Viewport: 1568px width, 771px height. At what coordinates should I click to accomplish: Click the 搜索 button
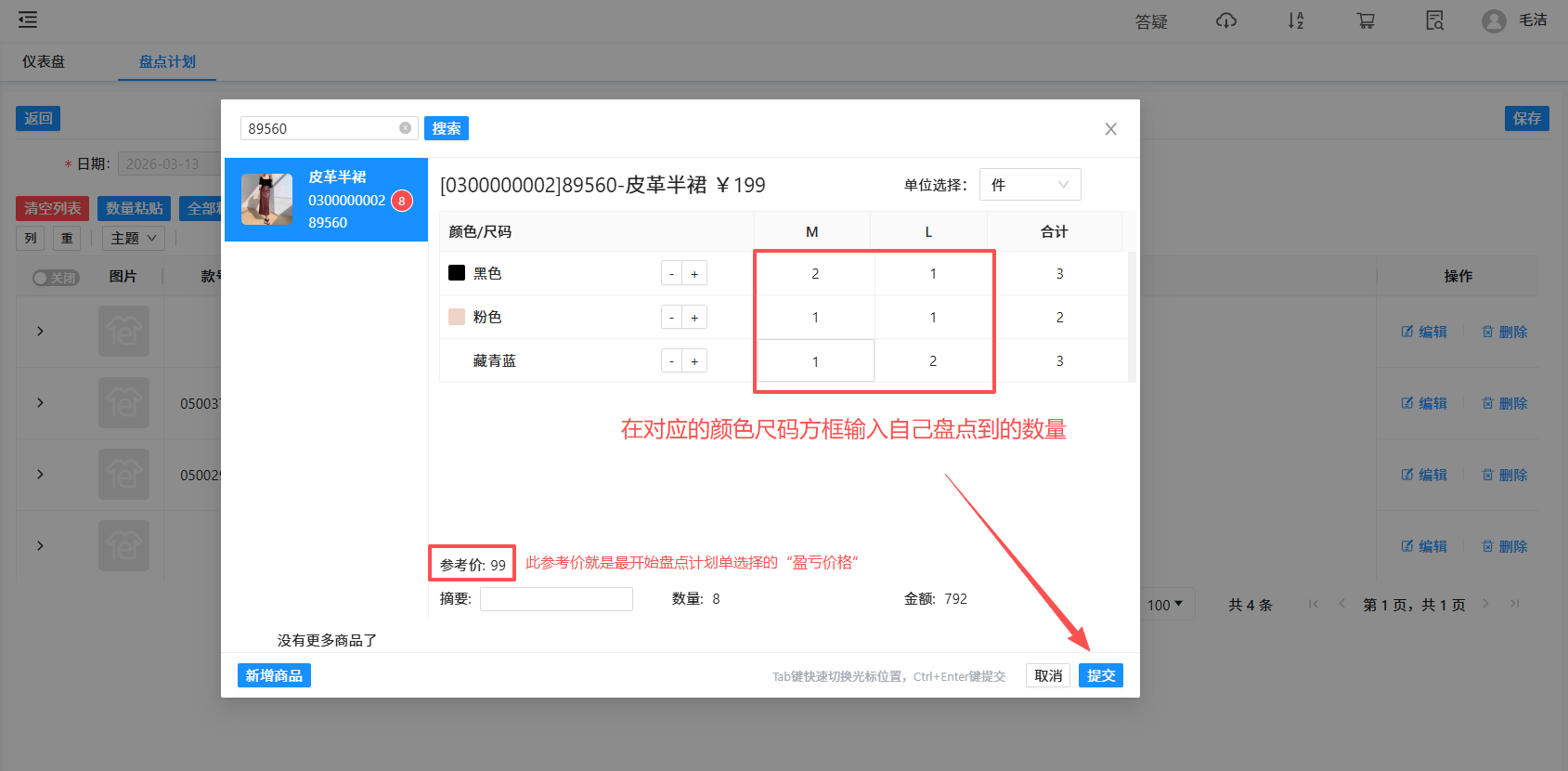pos(447,128)
